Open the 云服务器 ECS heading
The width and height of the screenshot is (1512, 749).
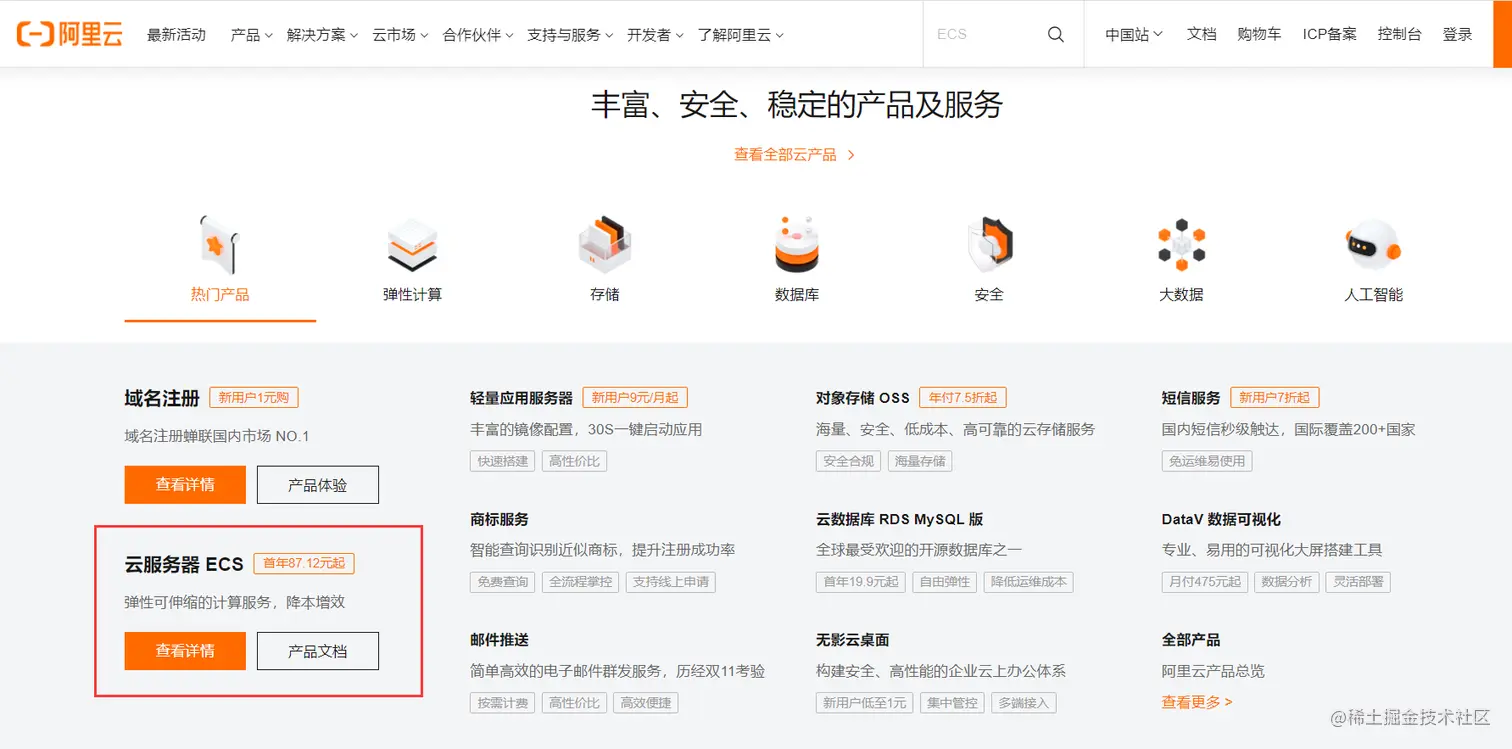[184, 564]
